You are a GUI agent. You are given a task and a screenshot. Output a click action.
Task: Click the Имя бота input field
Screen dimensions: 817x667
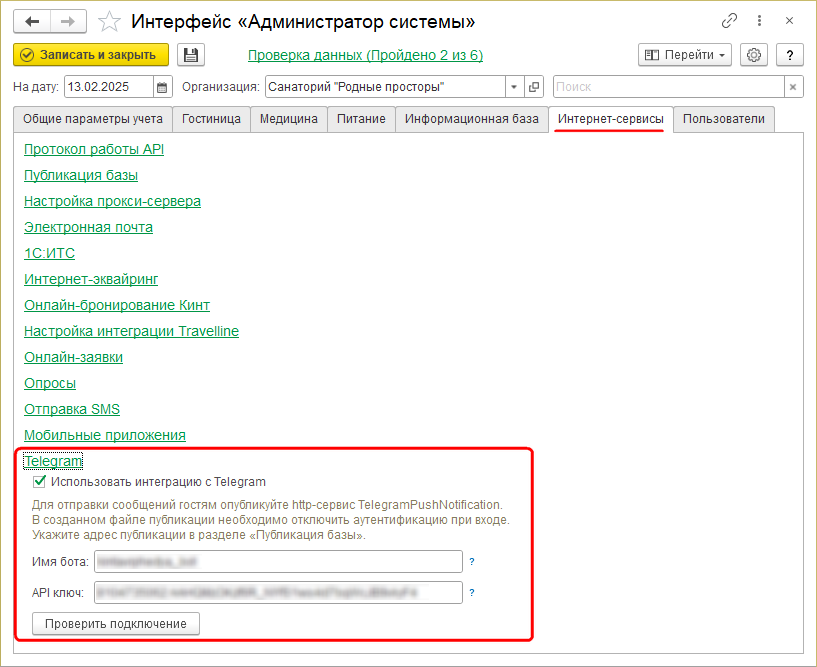[x=278, y=562]
